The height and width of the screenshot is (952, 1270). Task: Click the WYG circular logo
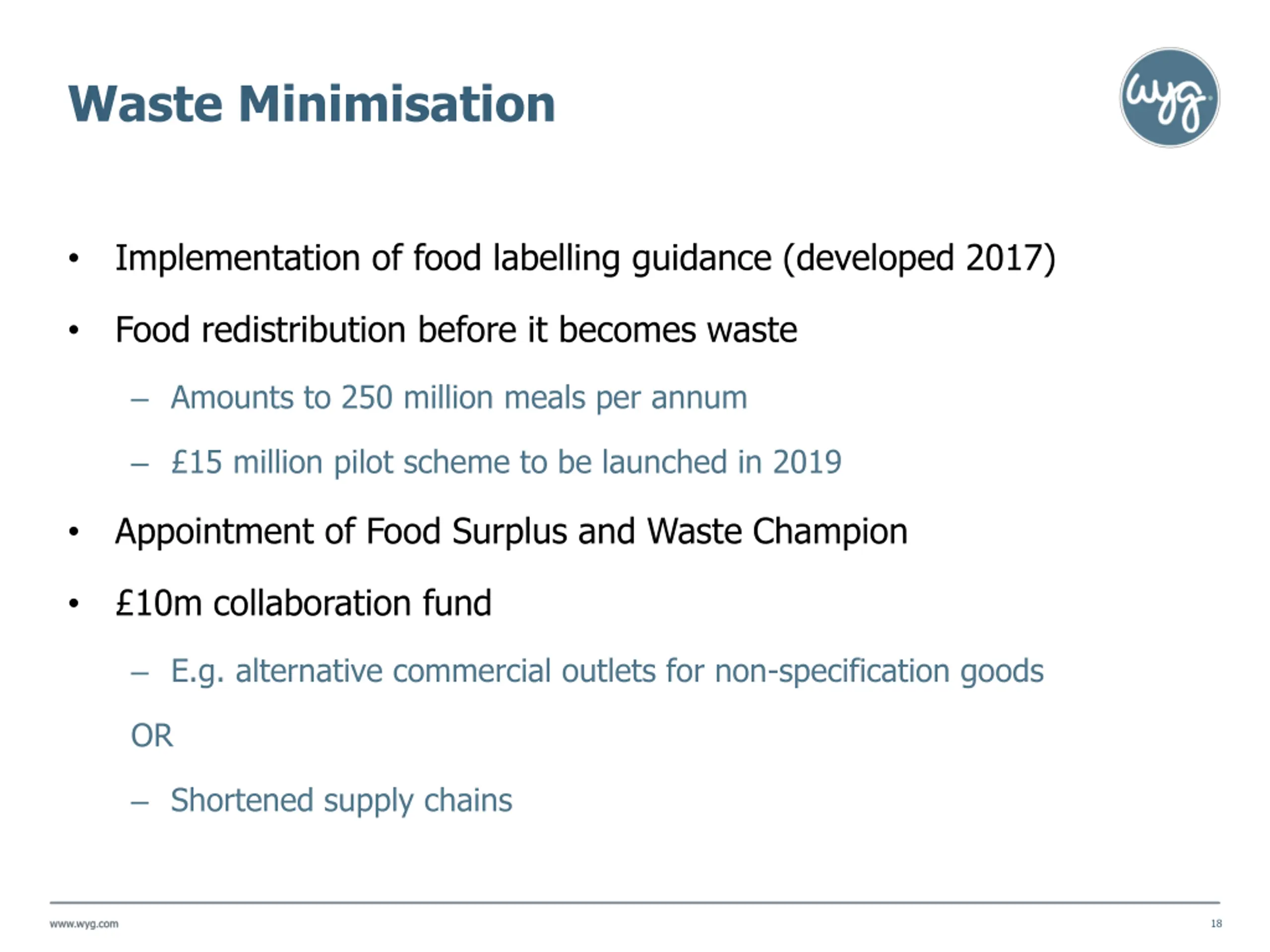tap(1169, 98)
